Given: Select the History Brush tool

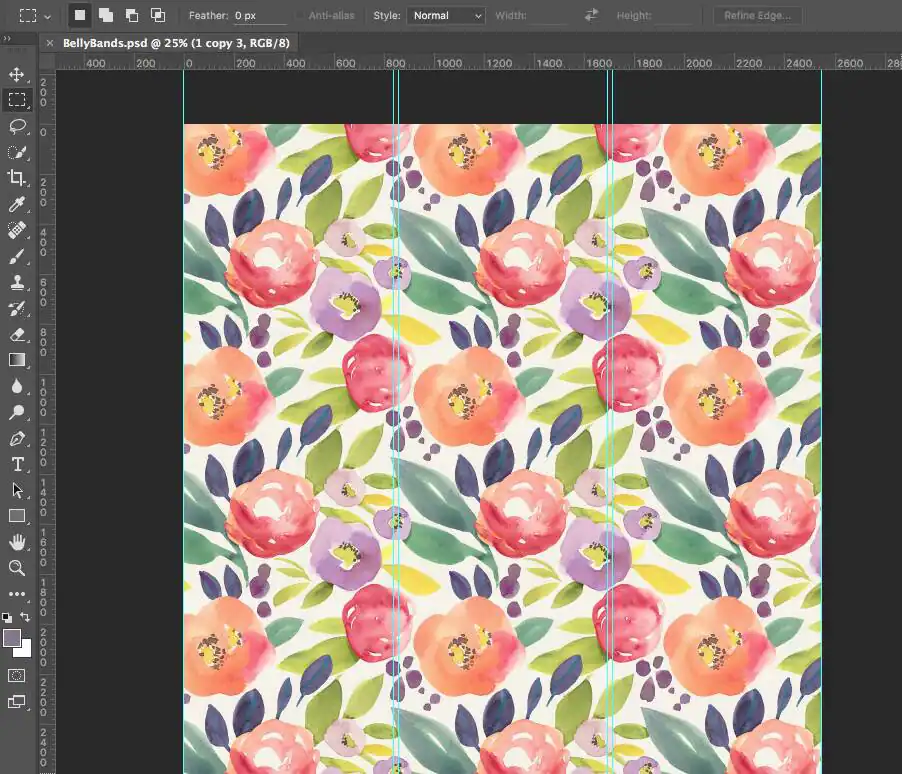Looking at the screenshot, I should [17, 309].
